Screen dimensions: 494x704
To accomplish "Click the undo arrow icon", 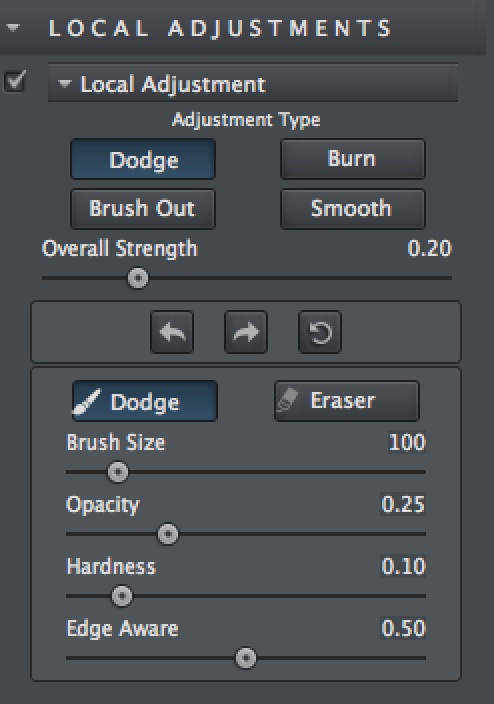I will 172,332.
